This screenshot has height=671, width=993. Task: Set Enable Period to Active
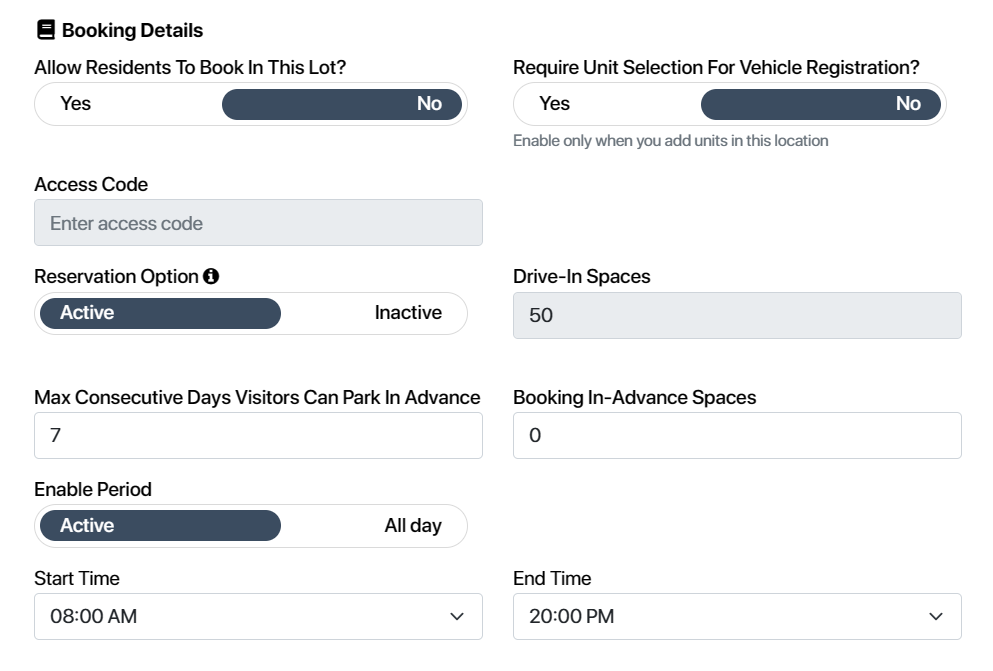[x=160, y=525]
